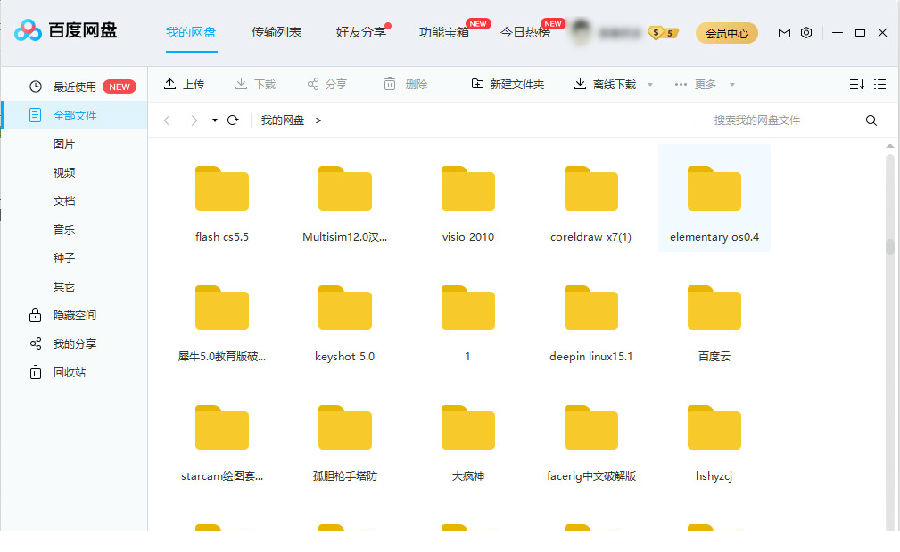
Task: Filter by 文档 category
Action: point(64,201)
